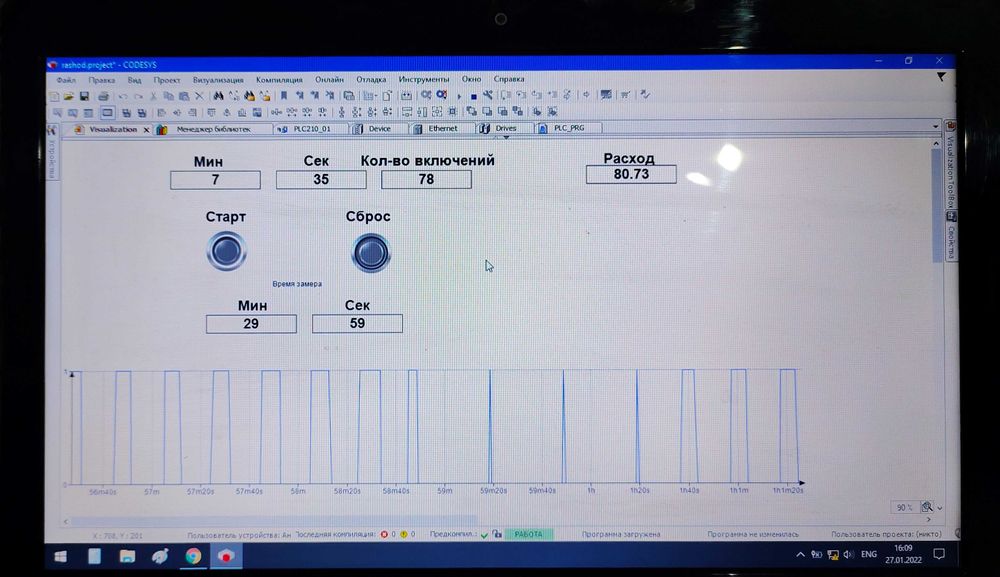Screen dimensions: 1000x577
Task: Click the lower Мин field showing 29
Action: tap(251, 324)
